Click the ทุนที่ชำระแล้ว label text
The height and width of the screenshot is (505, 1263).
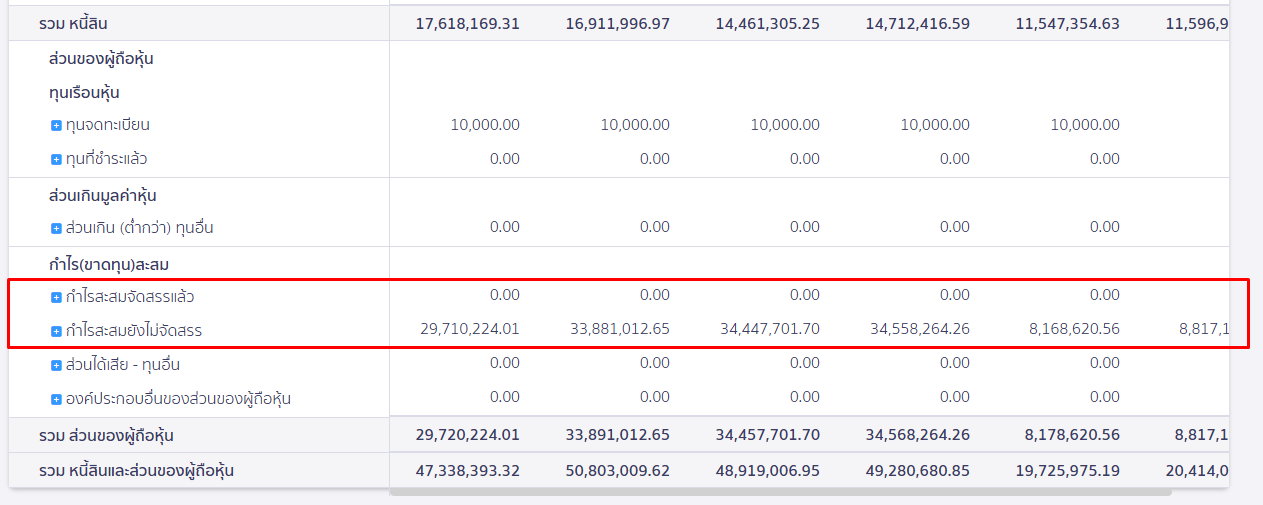point(107,159)
